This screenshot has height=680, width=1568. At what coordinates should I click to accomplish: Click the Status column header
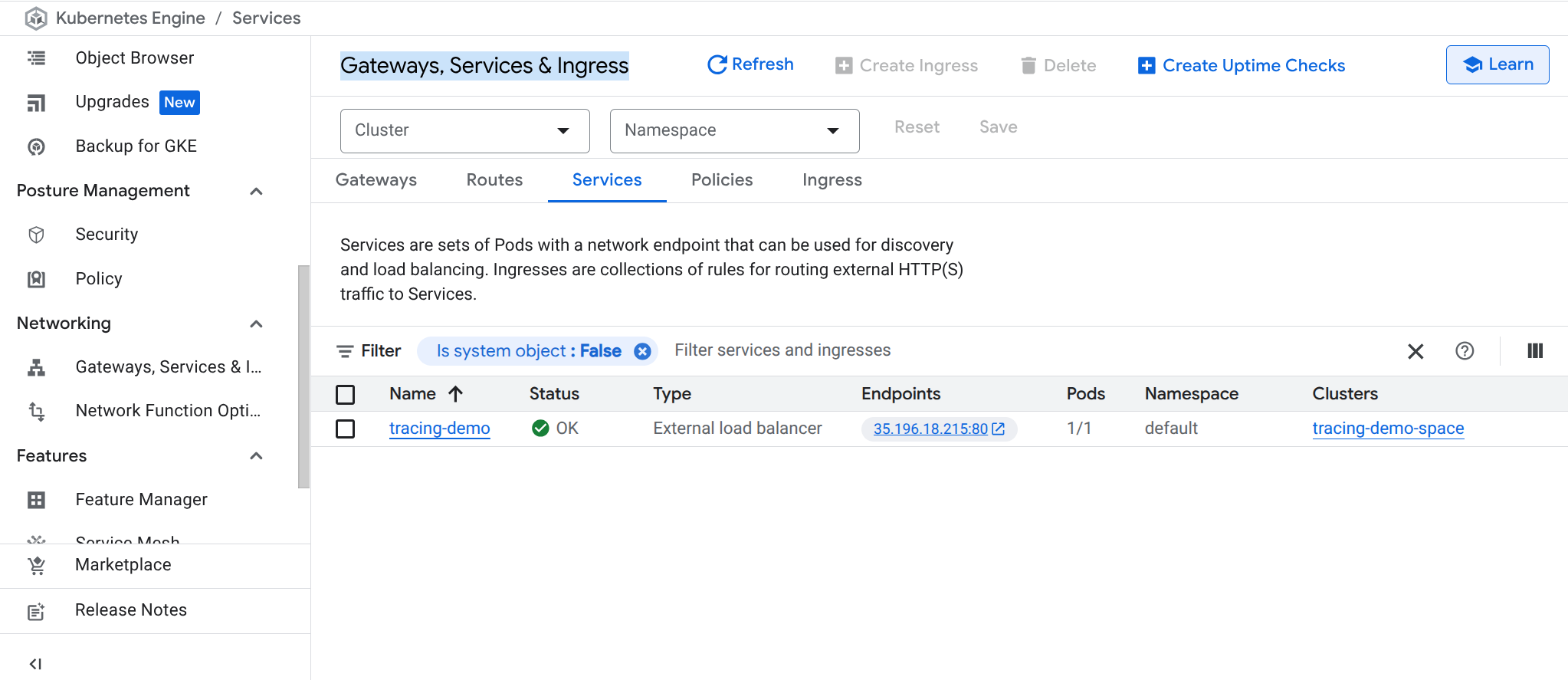[554, 394]
